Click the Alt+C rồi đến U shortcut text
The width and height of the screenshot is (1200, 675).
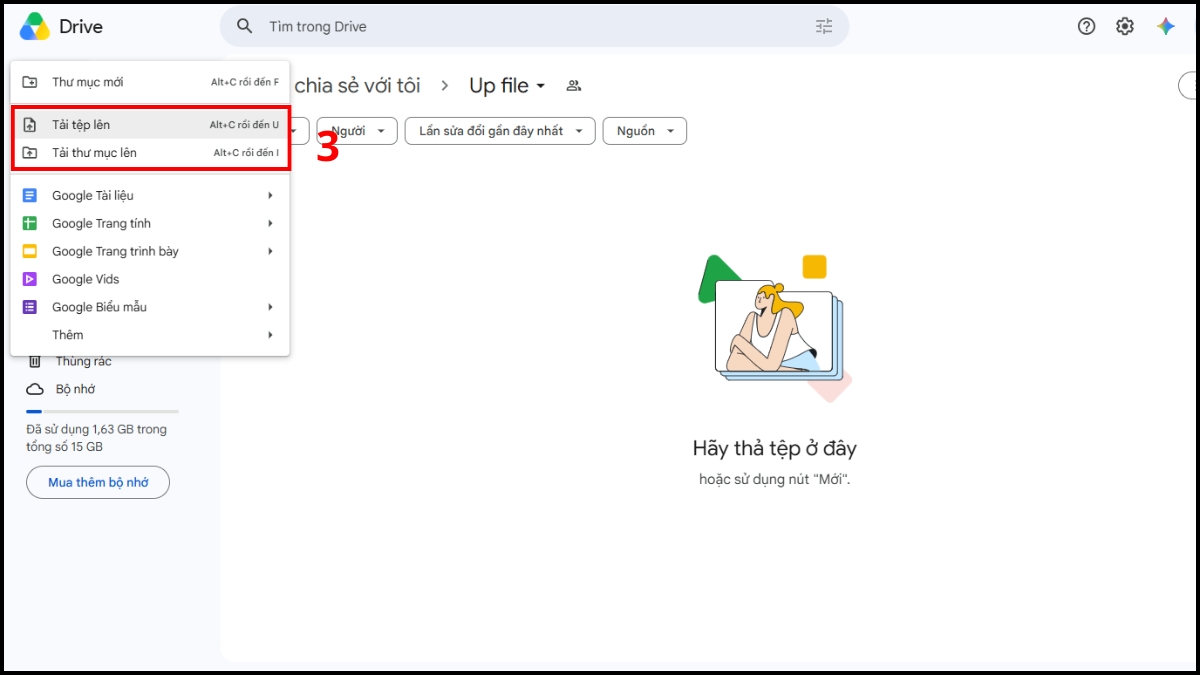(244, 125)
